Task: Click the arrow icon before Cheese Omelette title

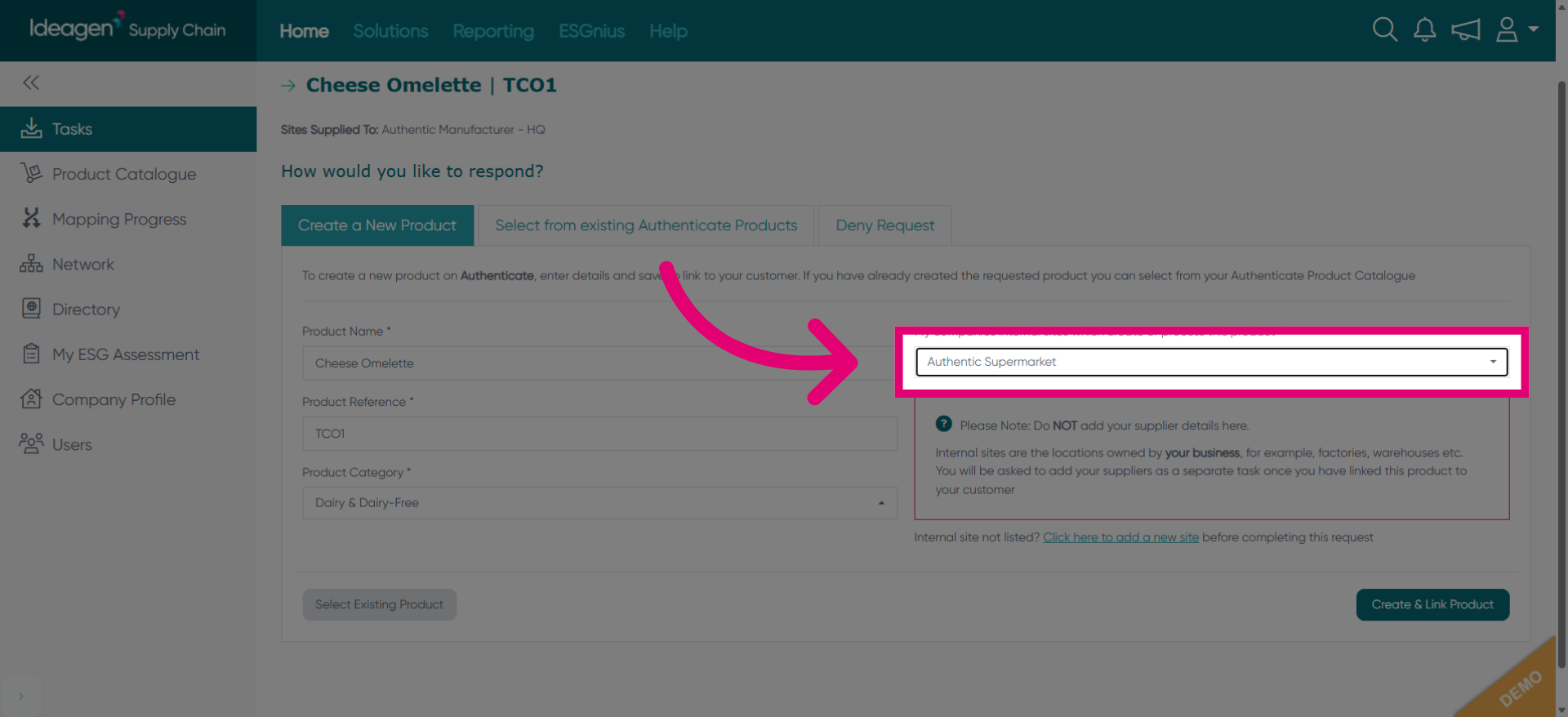Action: (288, 85)
